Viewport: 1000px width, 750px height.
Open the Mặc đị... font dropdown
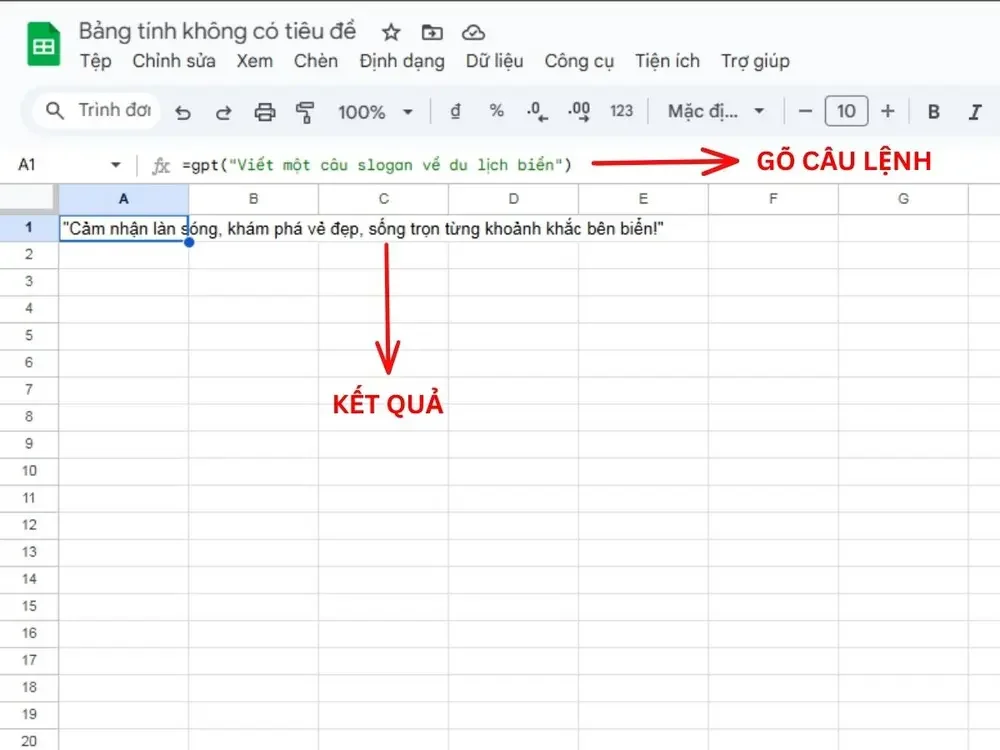click(x=716, y=112)
